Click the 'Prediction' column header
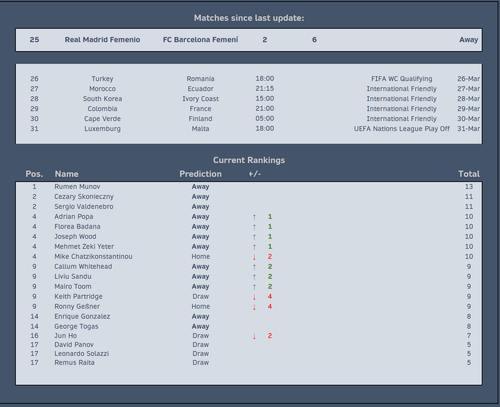500x407 pixels. tap(200, 174)
